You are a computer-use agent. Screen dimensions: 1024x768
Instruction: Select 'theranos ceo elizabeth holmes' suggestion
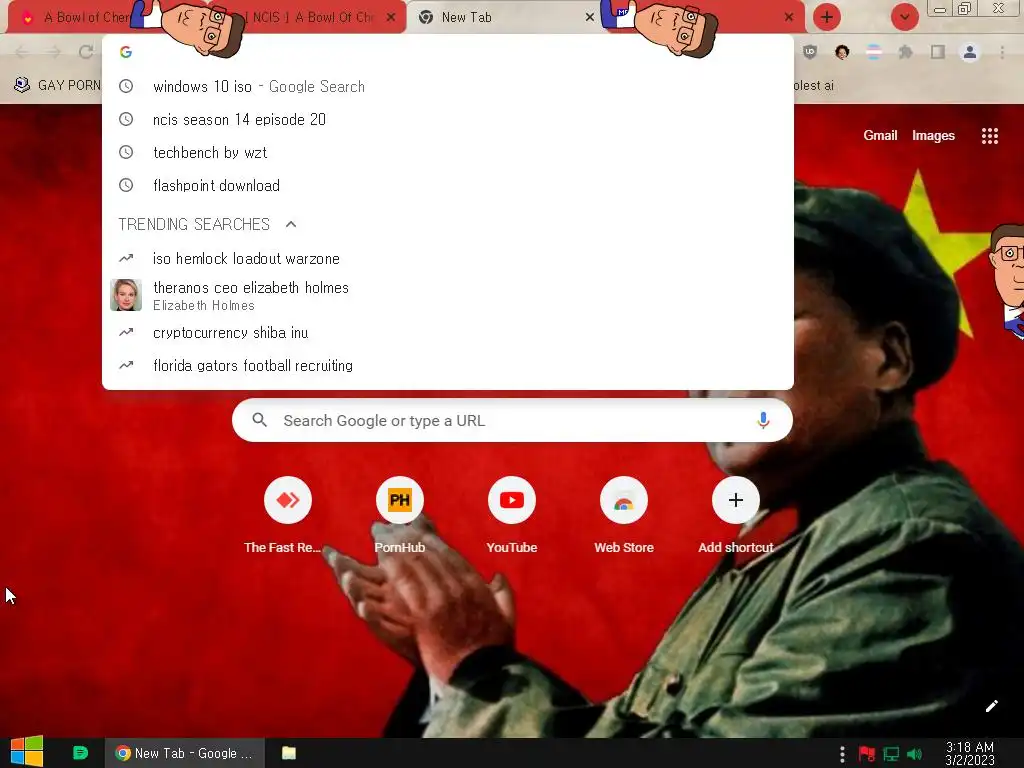click(447, 295)
